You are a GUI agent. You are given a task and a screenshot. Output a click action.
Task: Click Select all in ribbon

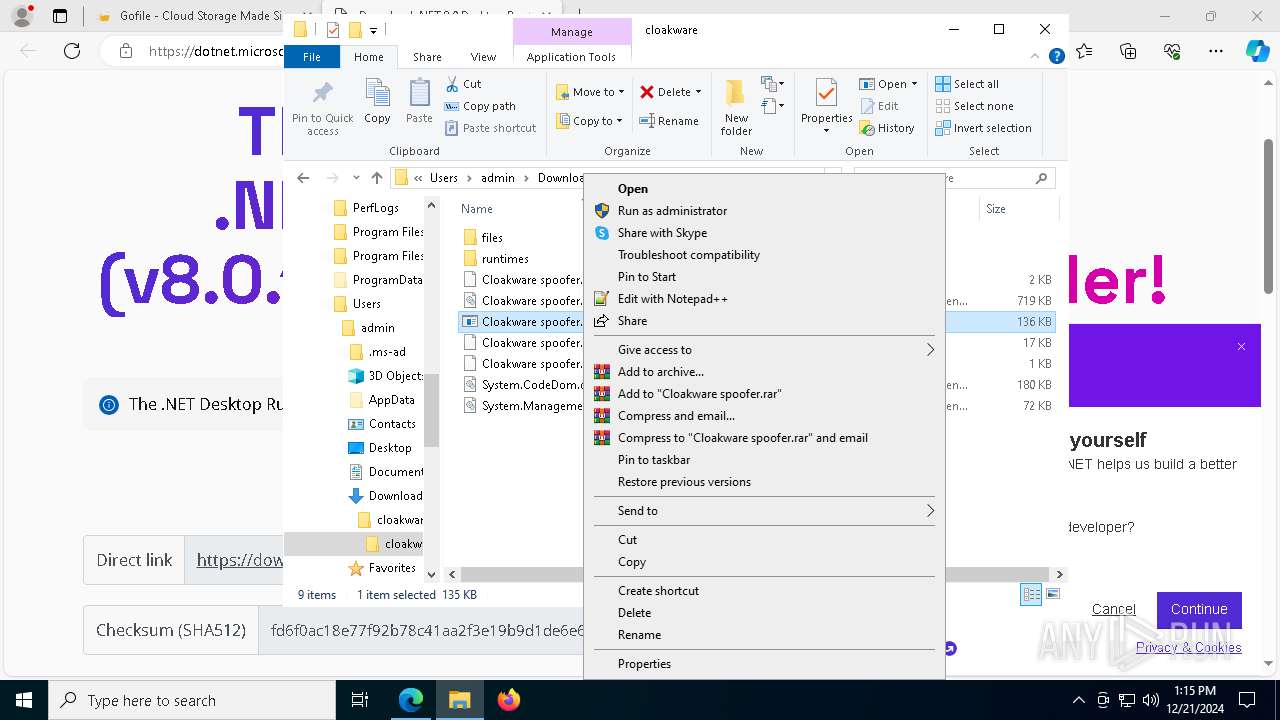(x=967, y=84)
